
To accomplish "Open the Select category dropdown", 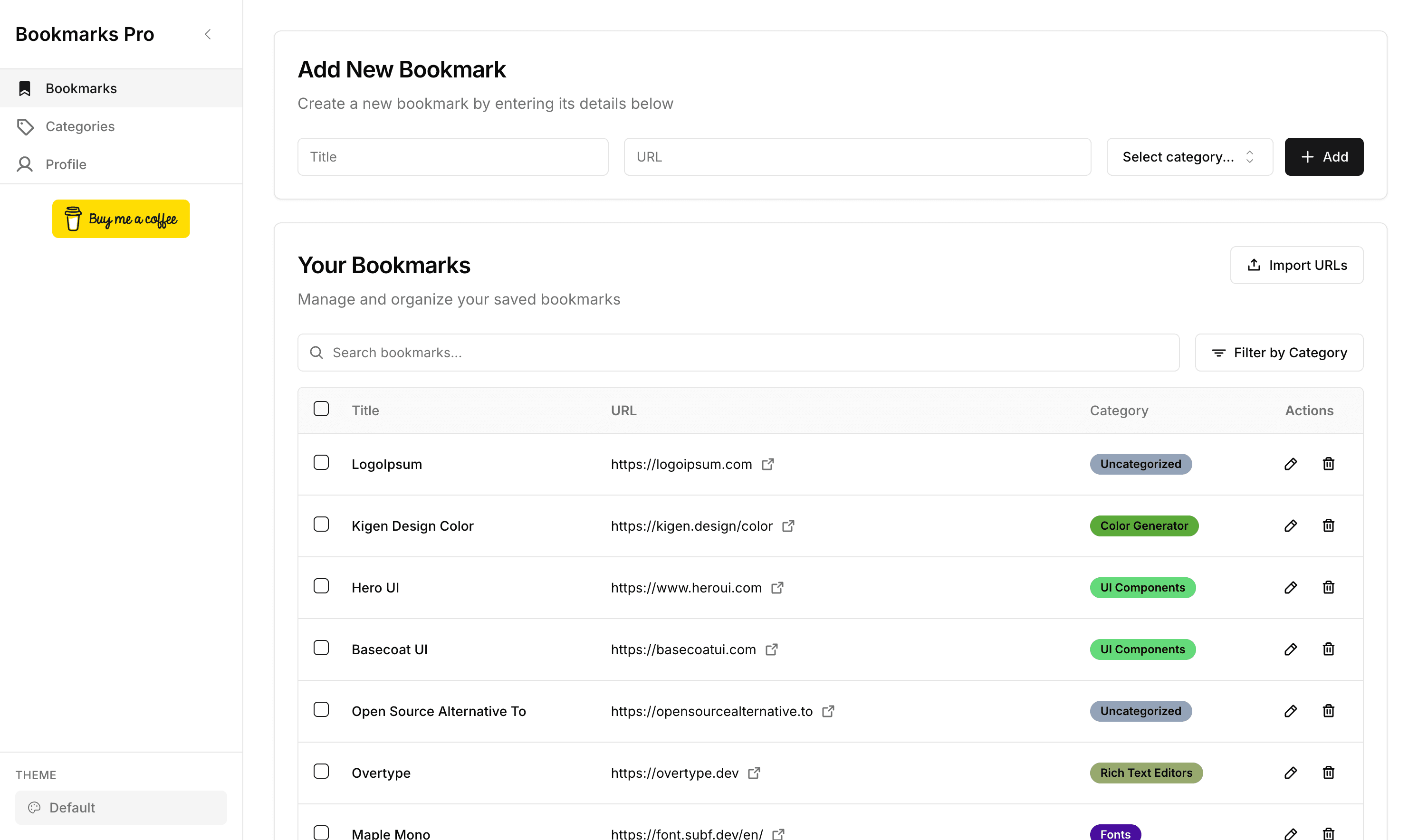I will [1189, 157].
